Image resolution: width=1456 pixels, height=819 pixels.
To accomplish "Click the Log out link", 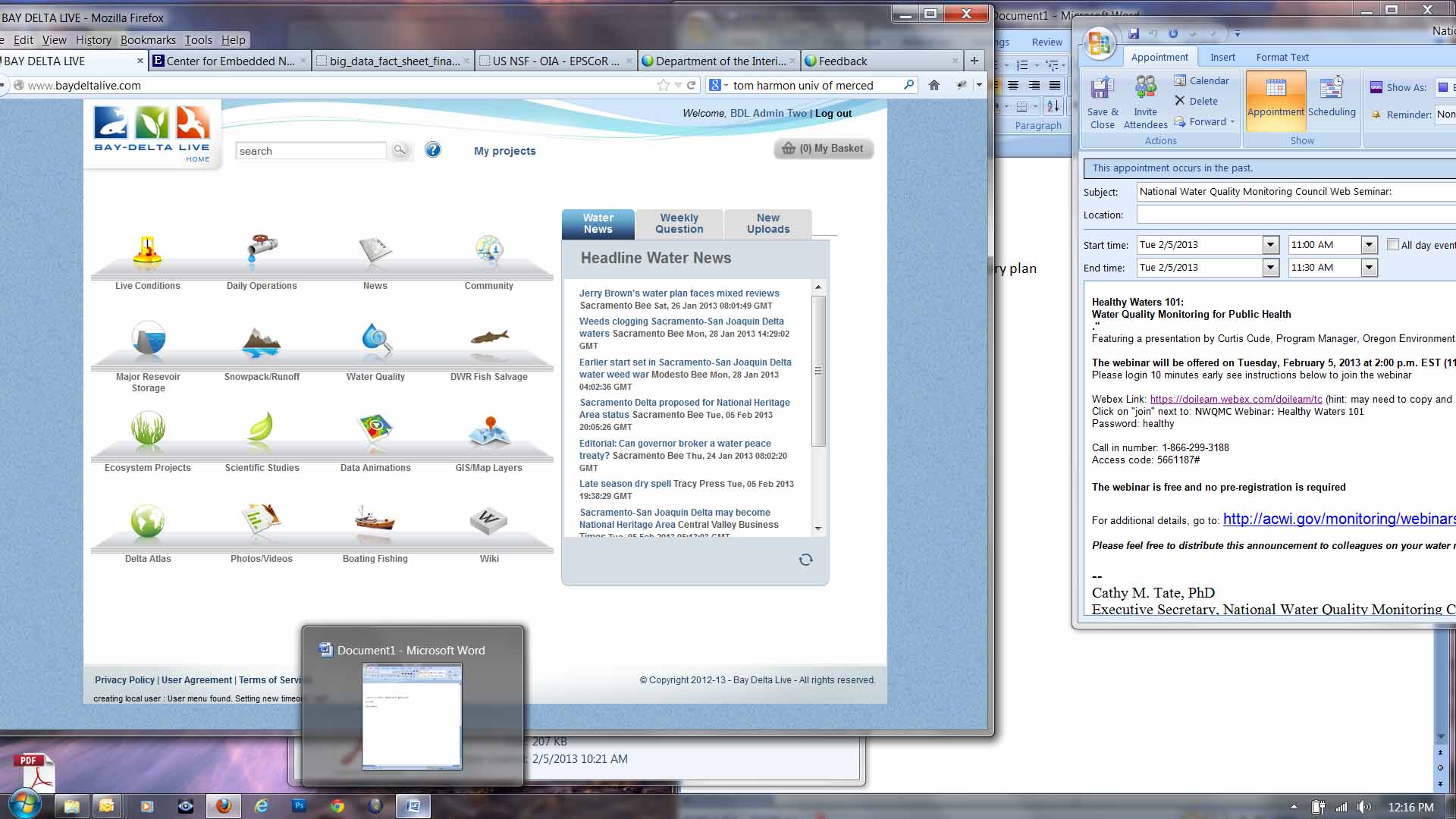I will (833, 114).
